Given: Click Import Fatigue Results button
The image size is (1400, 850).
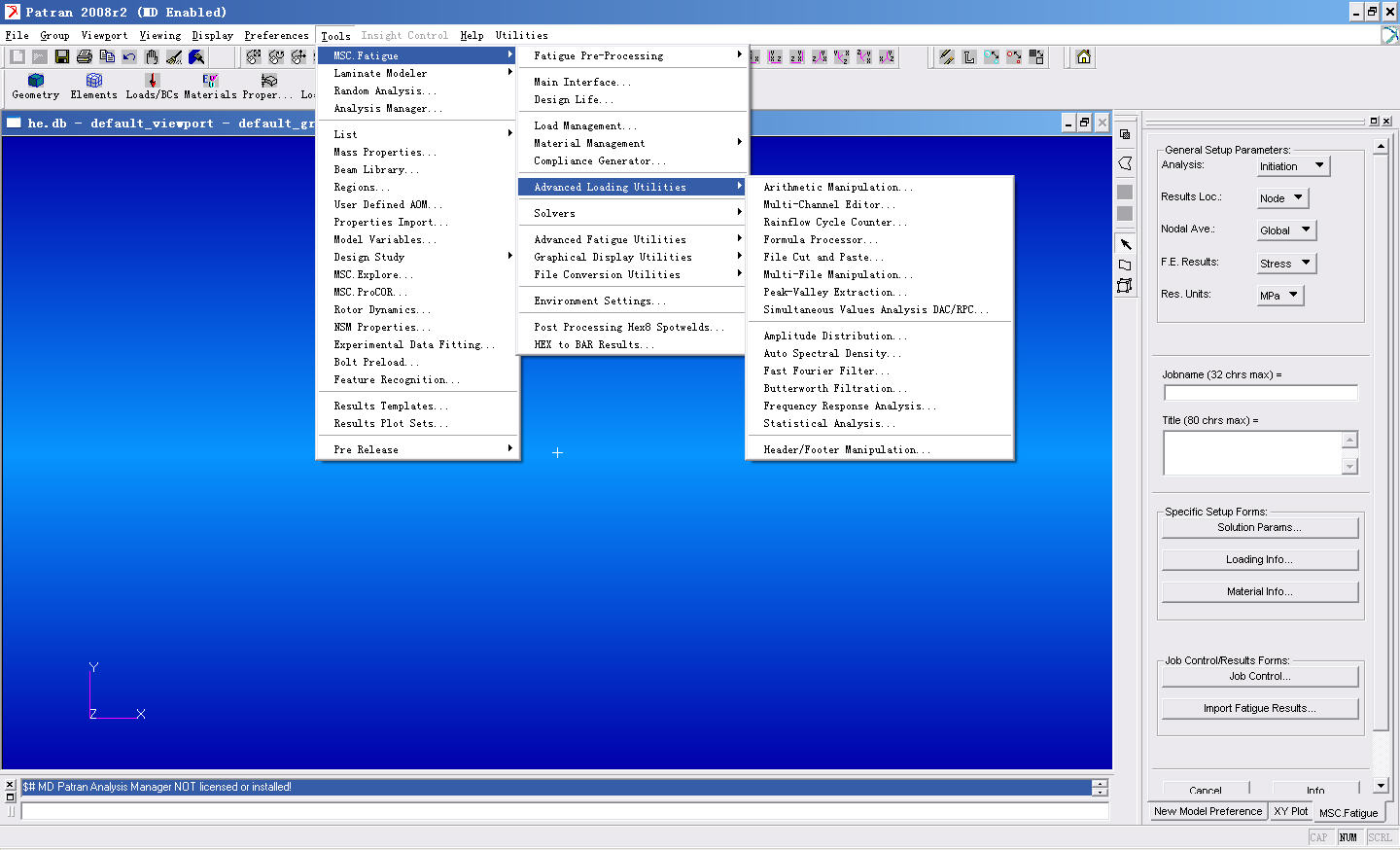Looking at the screenshot, I should point(1259,708).
